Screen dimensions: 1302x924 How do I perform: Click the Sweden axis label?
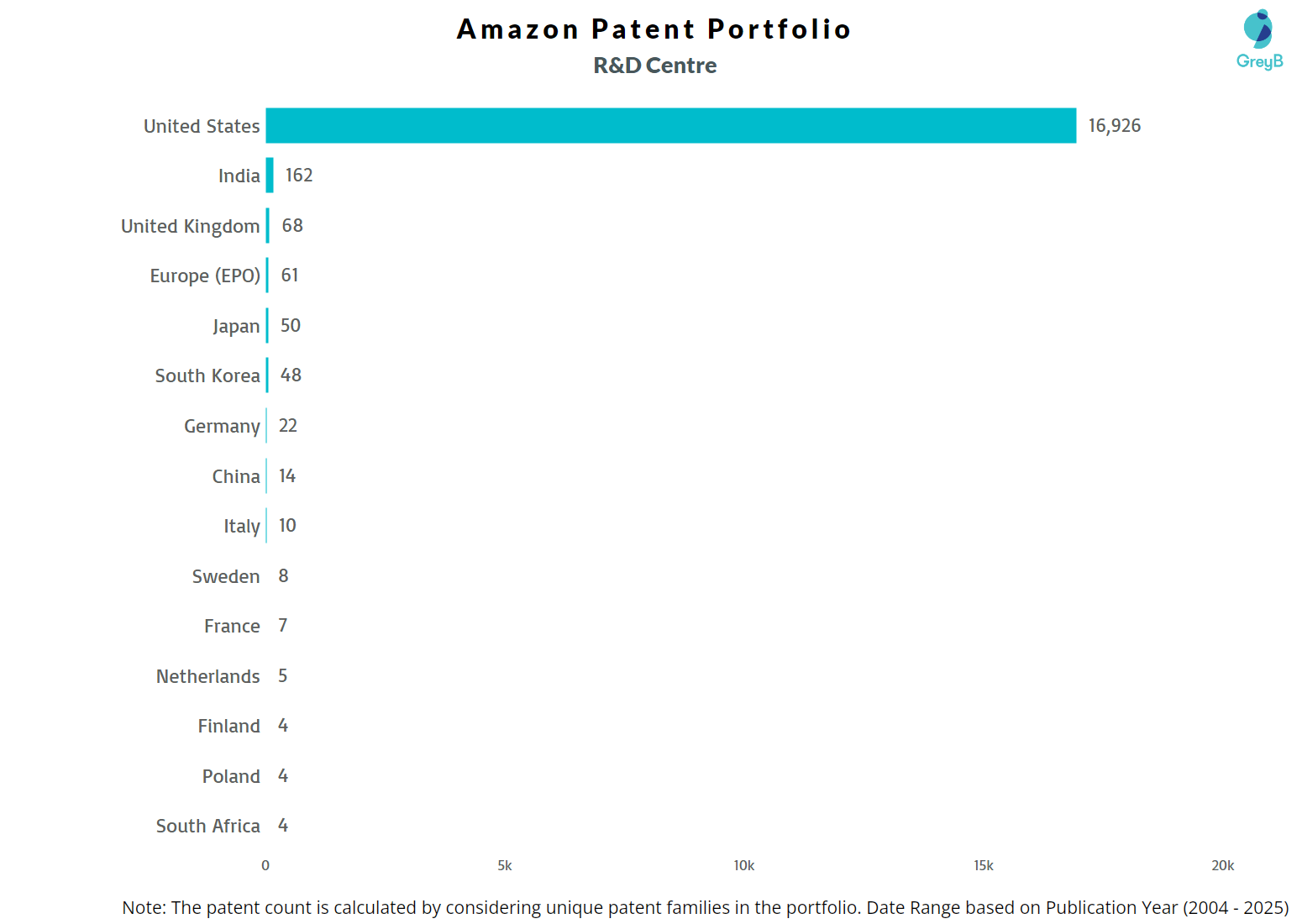[225, 577]
